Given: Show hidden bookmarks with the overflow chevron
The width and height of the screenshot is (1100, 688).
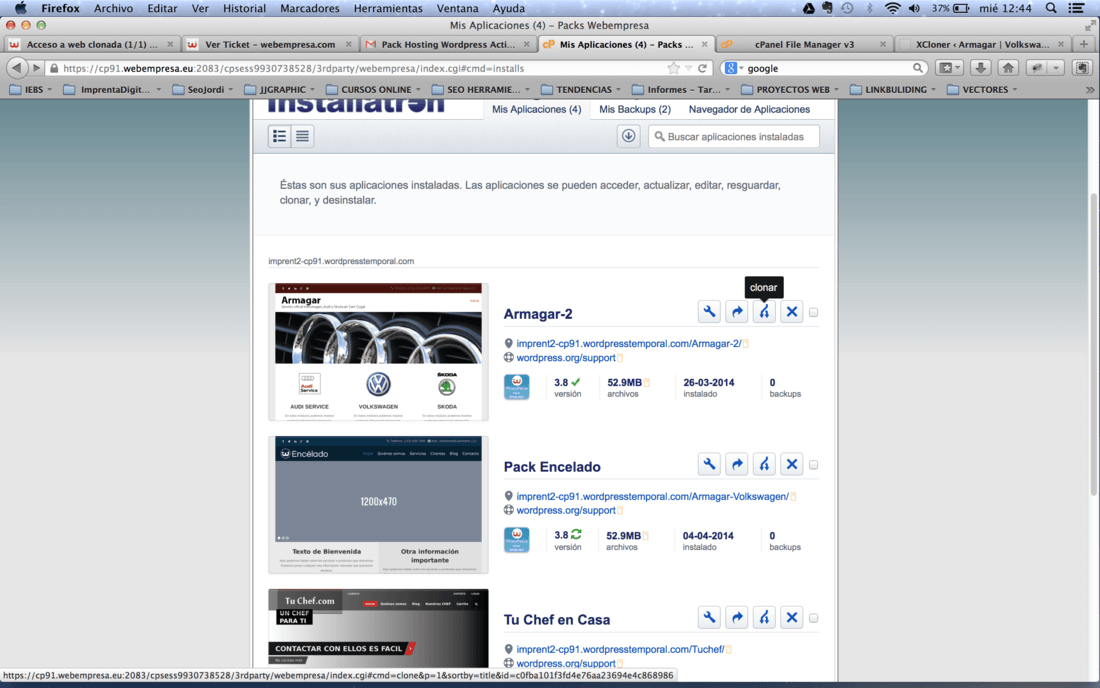Looking at the screenshot, I should pyautogui.click(x=1089, y=90).
